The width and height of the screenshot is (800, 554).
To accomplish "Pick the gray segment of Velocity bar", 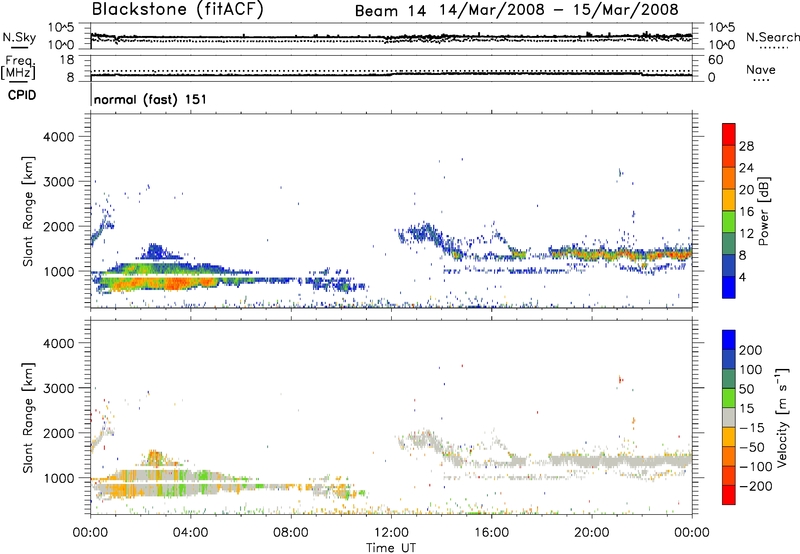I will point(729,417).
